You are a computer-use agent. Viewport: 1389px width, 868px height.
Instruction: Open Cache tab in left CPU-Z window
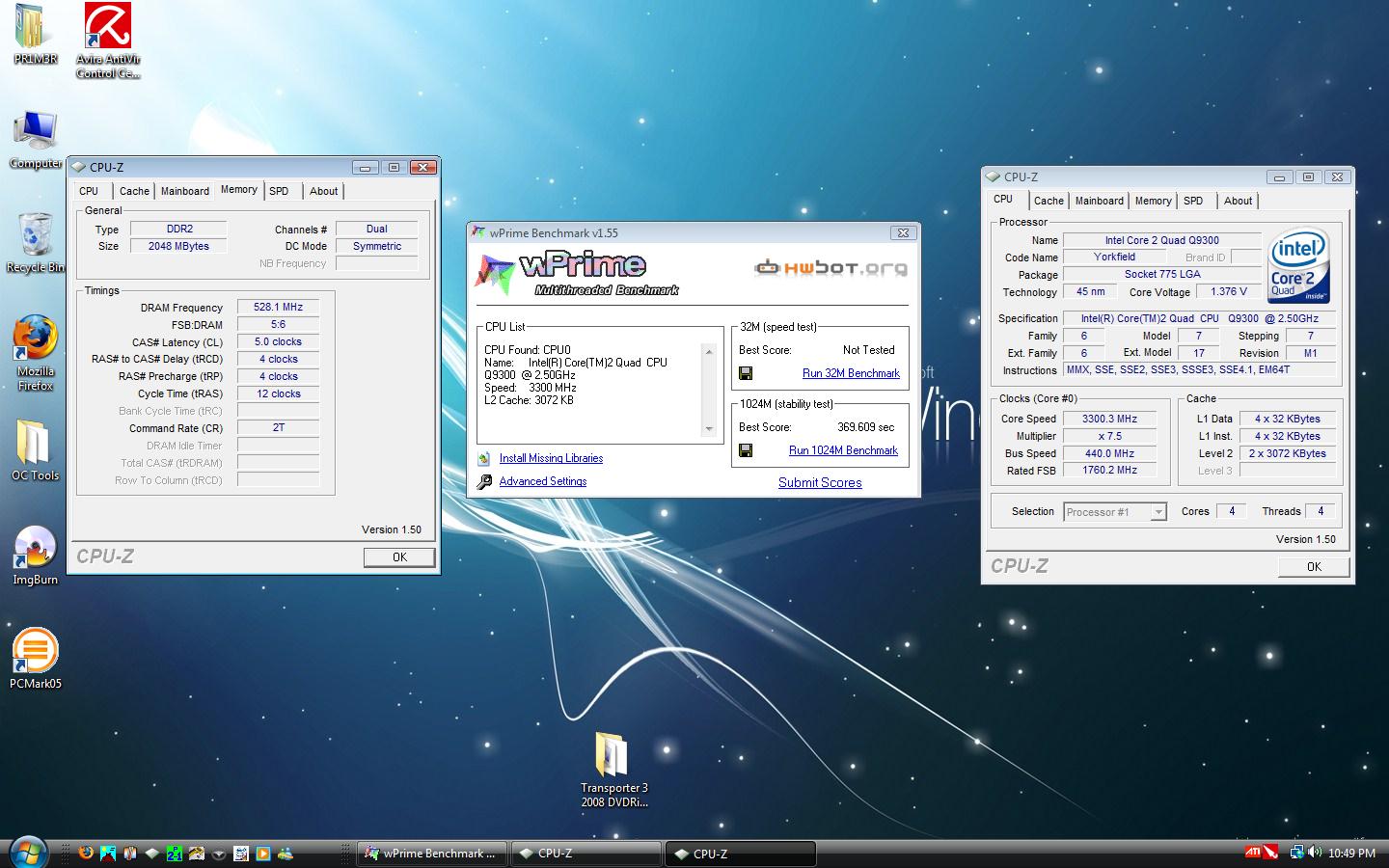[x=134, y=191]
